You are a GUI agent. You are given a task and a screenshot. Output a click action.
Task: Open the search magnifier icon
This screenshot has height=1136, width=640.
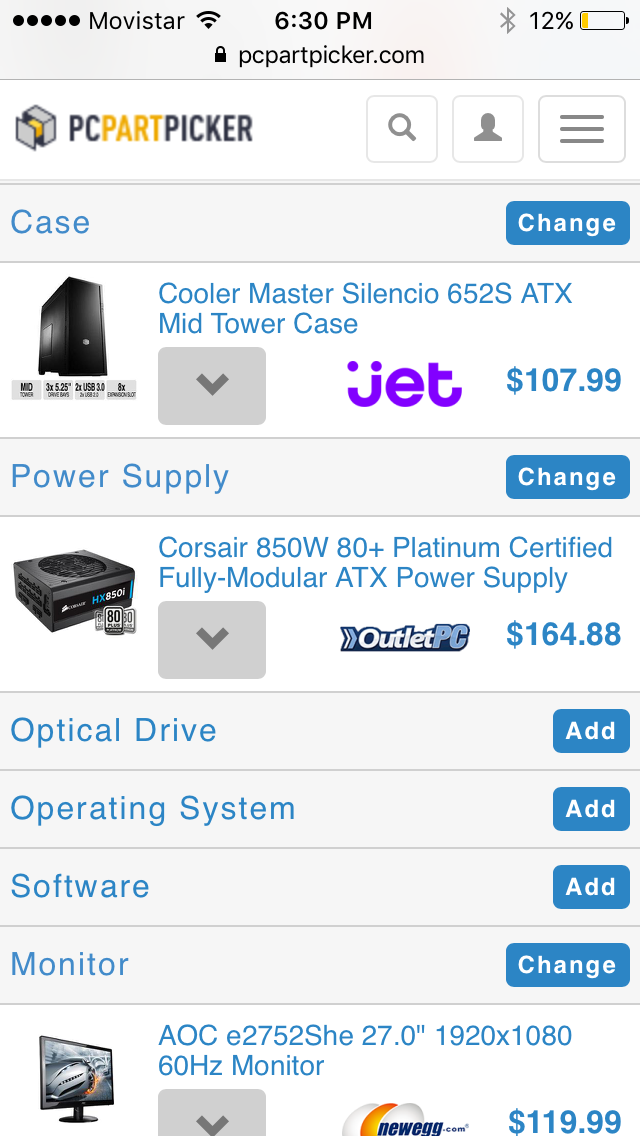[402, 129]
